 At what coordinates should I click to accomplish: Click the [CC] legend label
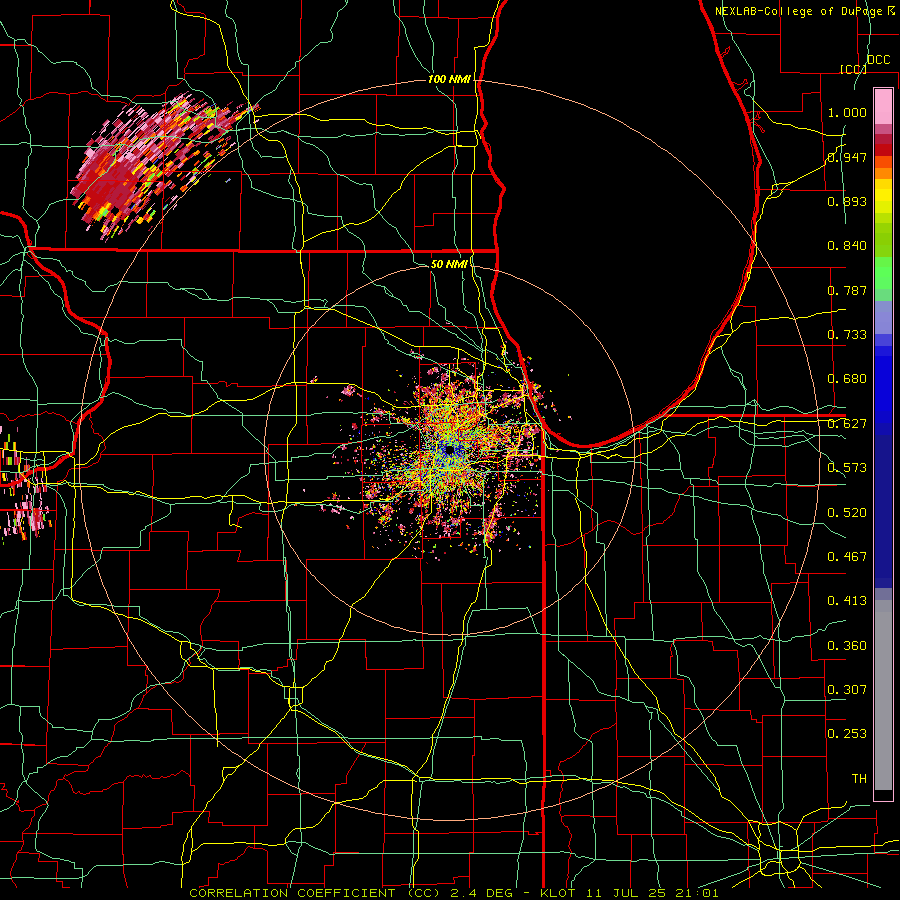click(853, 69)
